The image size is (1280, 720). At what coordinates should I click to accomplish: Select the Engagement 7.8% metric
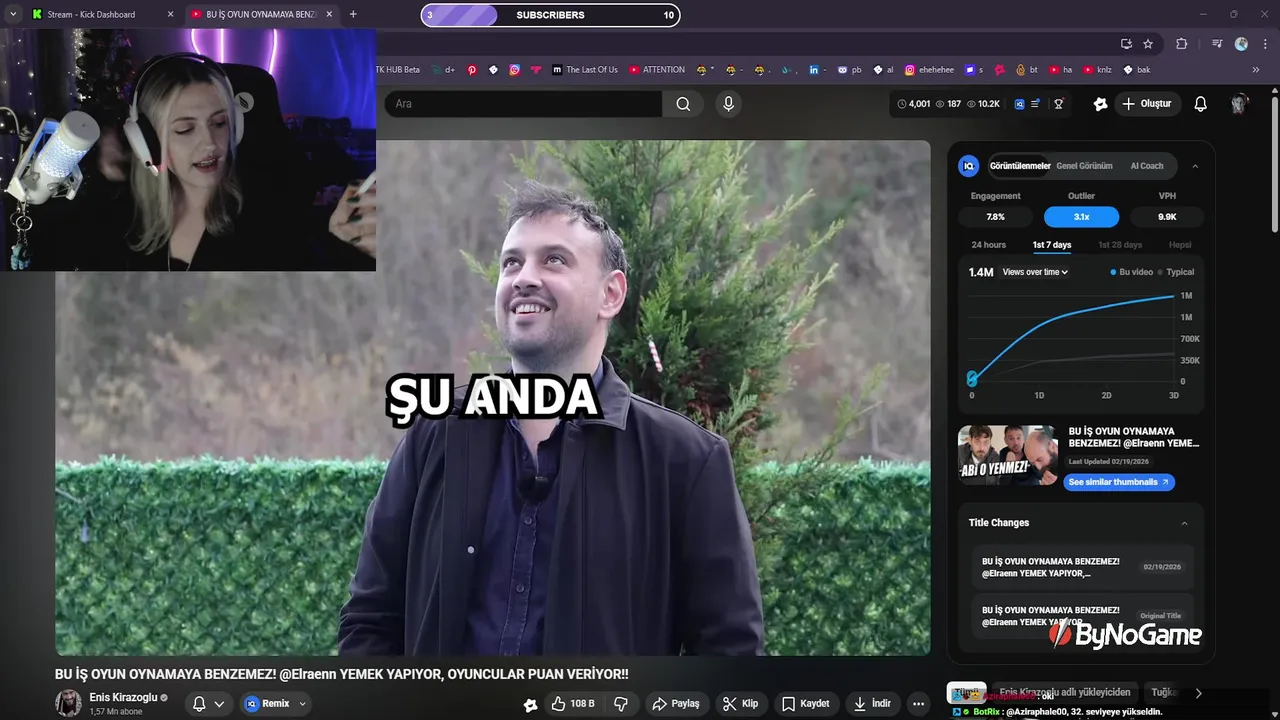pyautogui.click(x=996, y=217)
